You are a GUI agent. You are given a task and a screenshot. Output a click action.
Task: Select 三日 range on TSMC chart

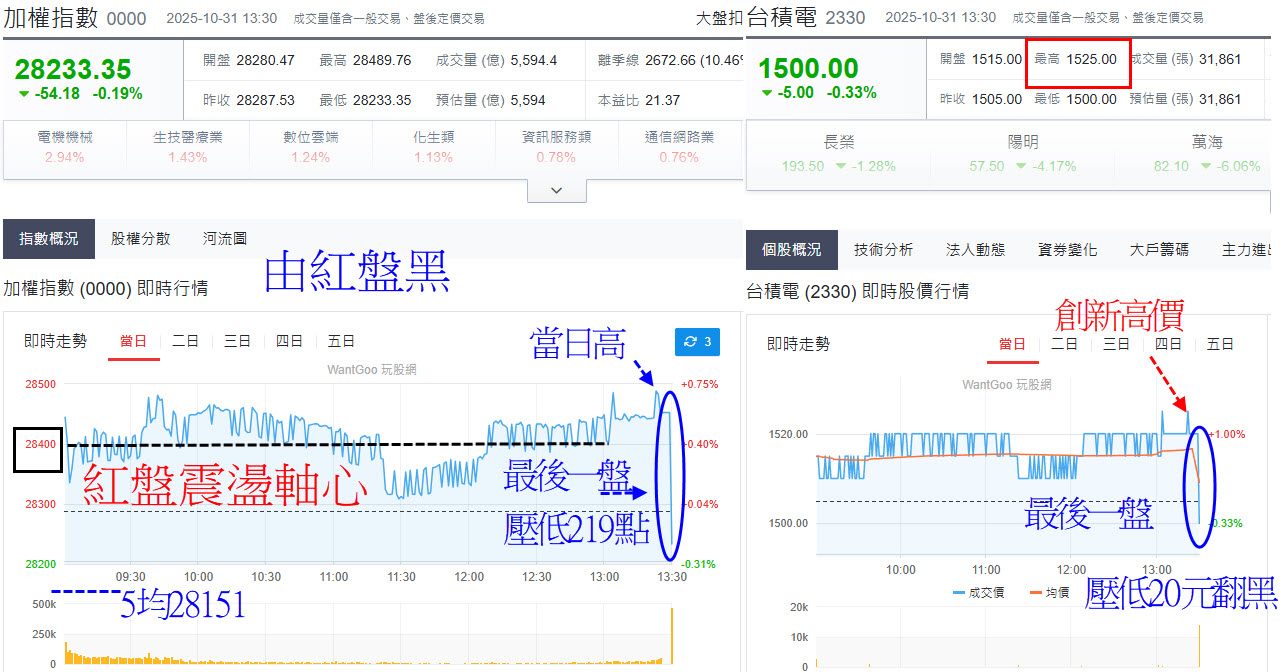click(1116, 344)
